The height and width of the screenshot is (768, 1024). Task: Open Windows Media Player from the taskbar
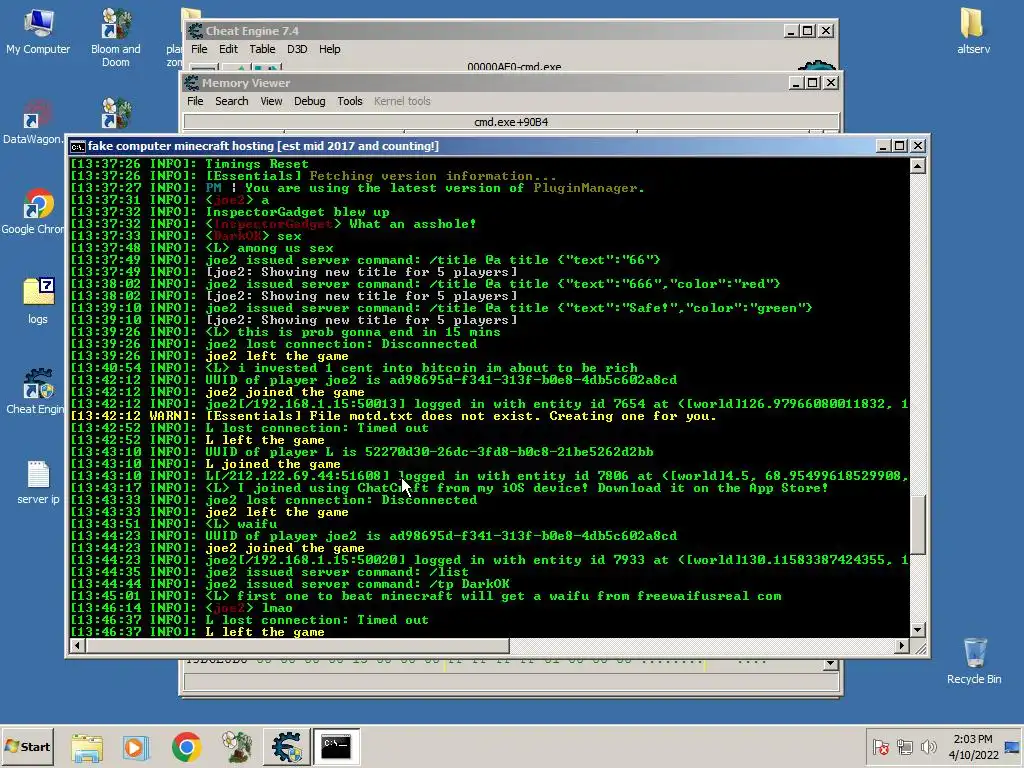pos(136,747)
